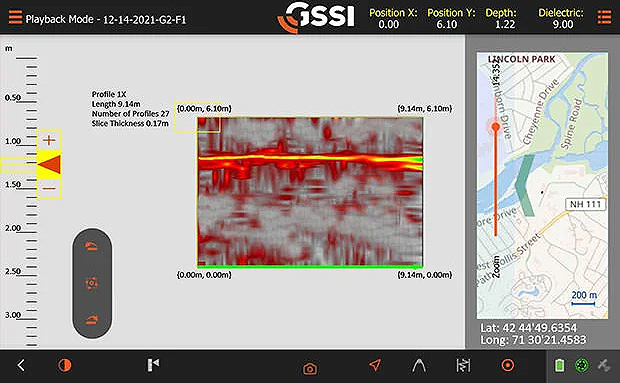Toggle the contrast half-circle icon
The width and height of the screenshot is (620, 383).
coord(64,365)
